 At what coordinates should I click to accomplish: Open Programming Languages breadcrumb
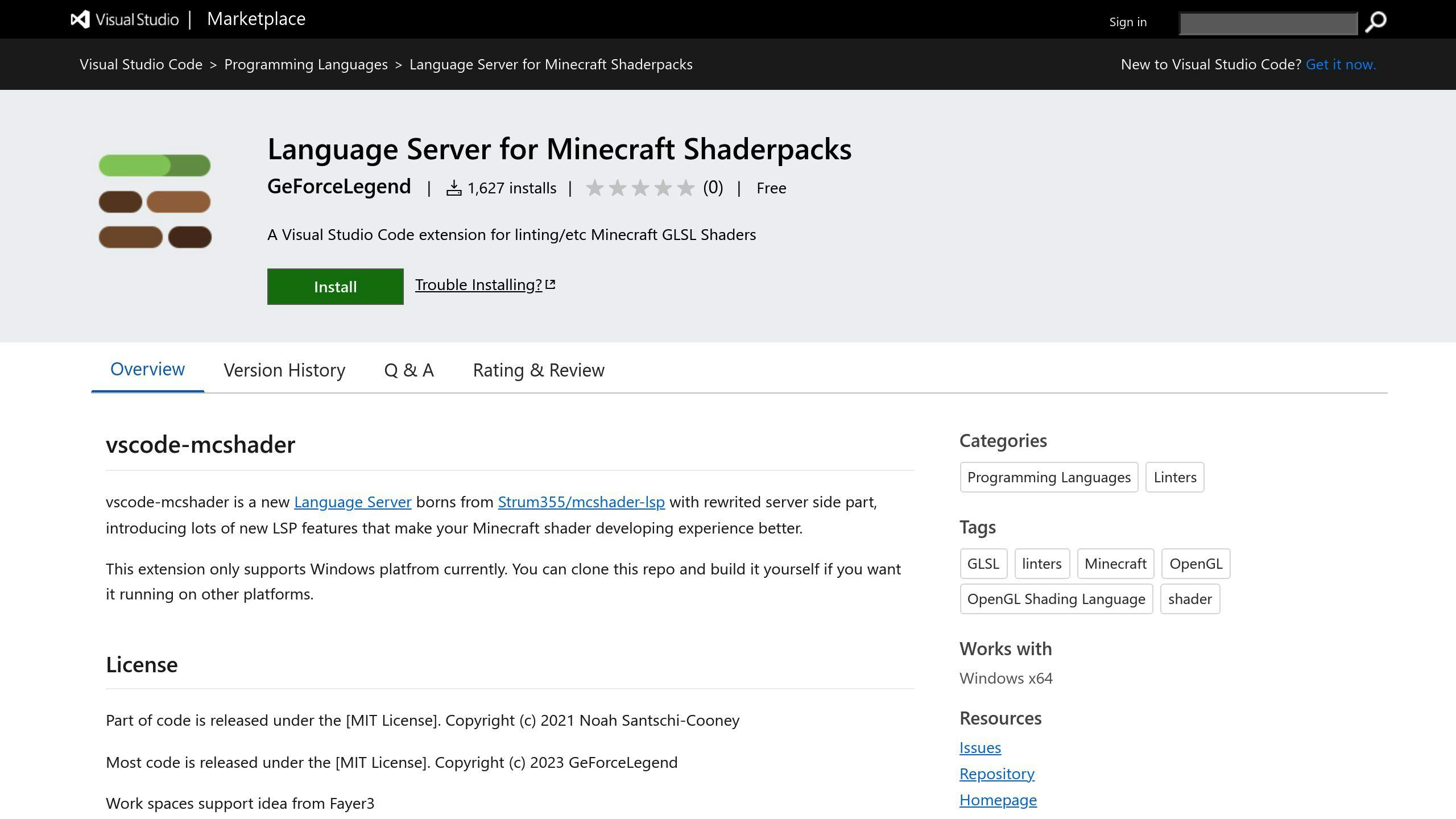[x=306, y=64]
